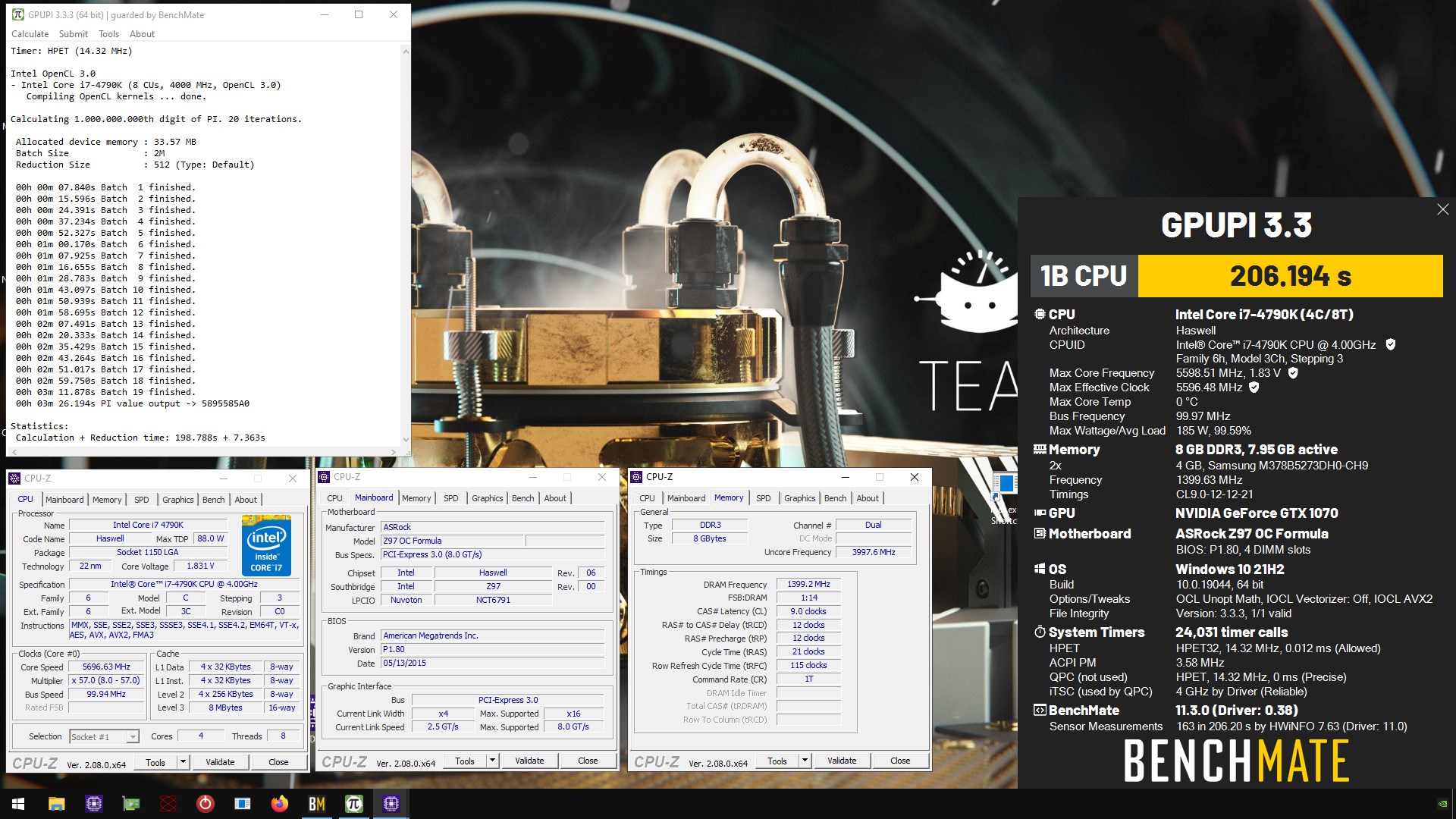Viewport: 1456px width, 819px height.
Task: Open the Tools menu in GPUPI
Action: coord(108,34)
